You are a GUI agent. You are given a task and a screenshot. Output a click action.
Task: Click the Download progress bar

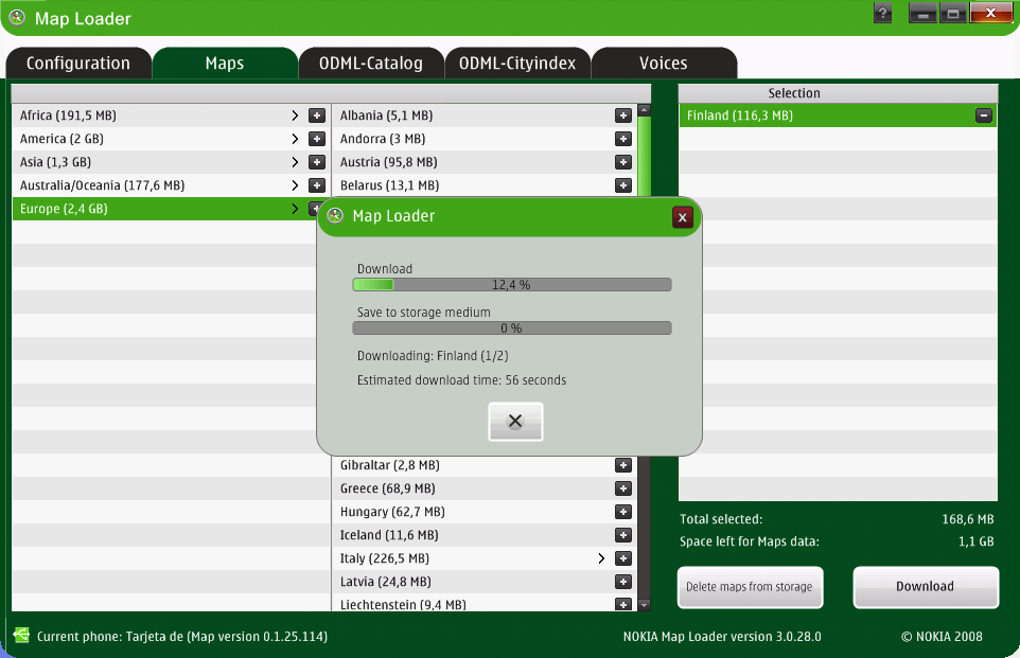(512, 285)
